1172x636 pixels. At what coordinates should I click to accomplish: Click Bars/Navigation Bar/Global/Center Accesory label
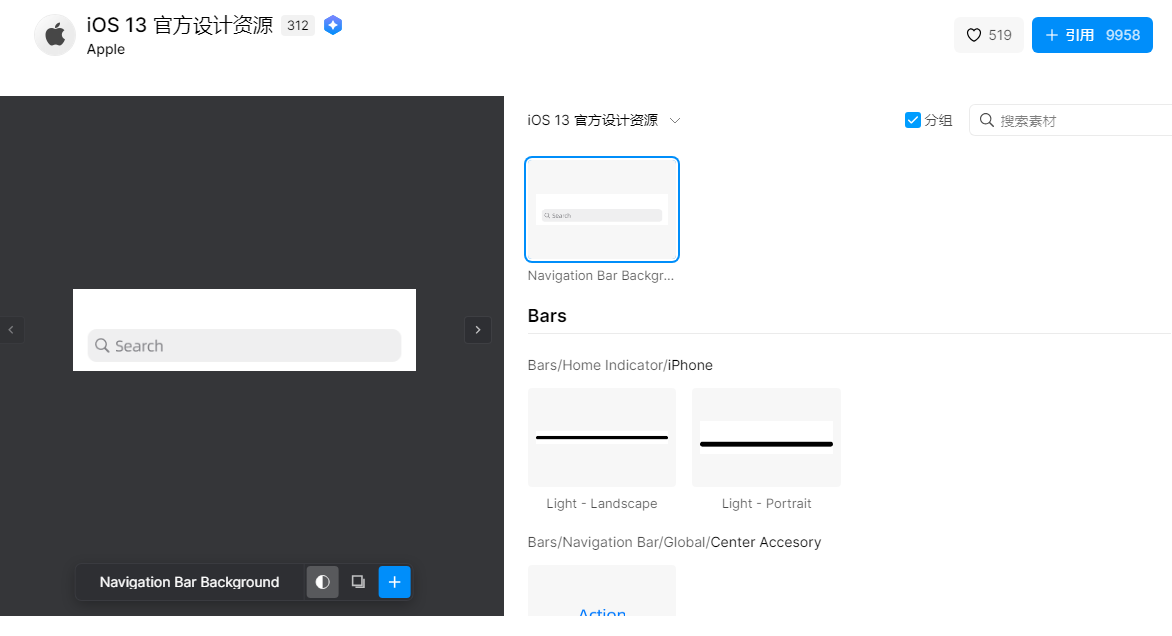point(674,543)
